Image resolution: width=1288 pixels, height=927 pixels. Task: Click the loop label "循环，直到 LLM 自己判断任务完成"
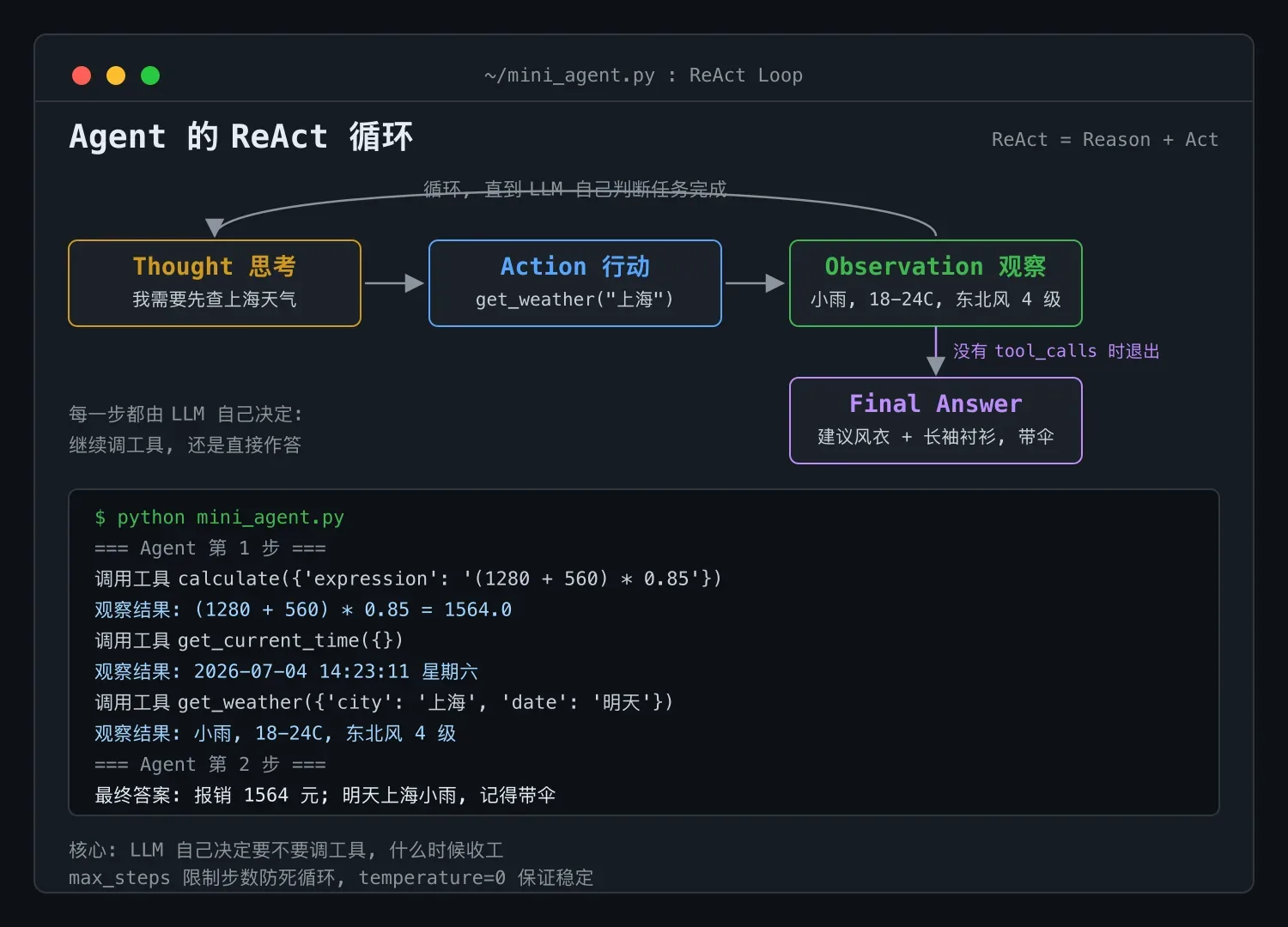pos(575,189)
